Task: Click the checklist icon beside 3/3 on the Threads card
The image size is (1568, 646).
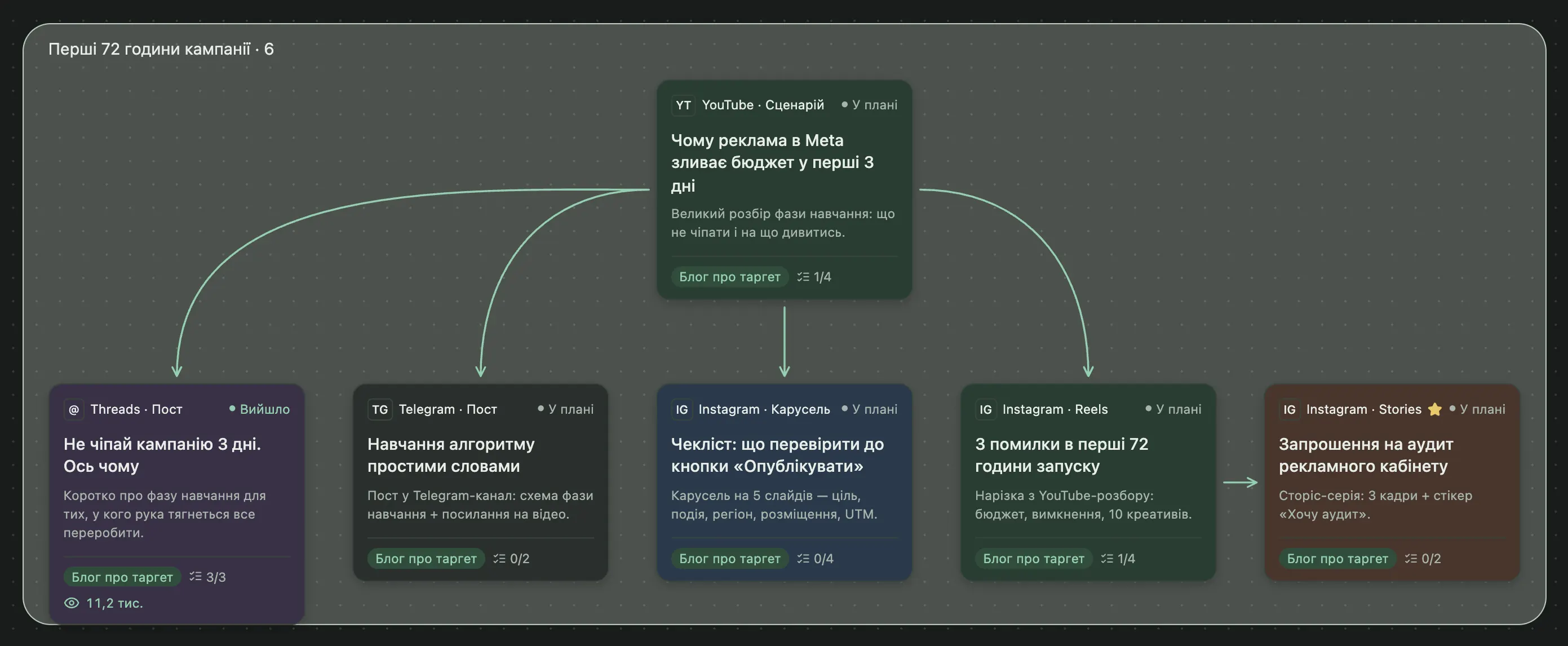Action: 196,576
